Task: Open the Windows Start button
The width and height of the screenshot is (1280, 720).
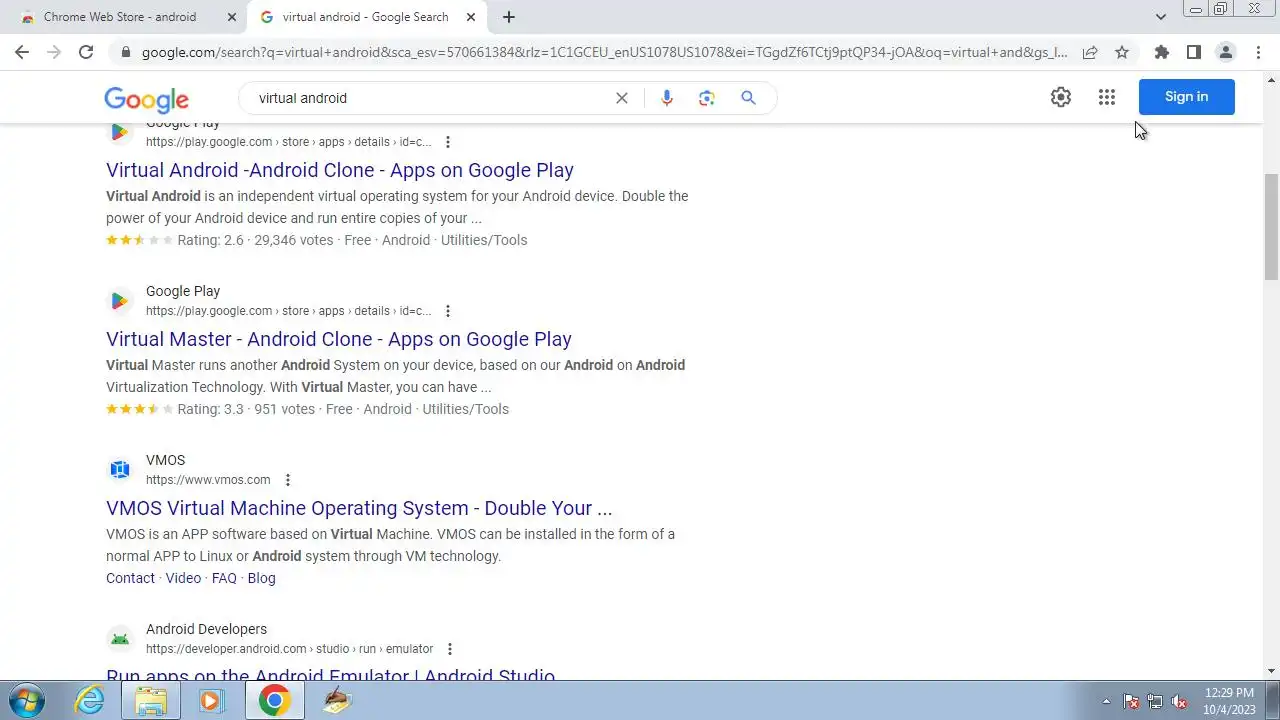Action: (x=26, y=700)
